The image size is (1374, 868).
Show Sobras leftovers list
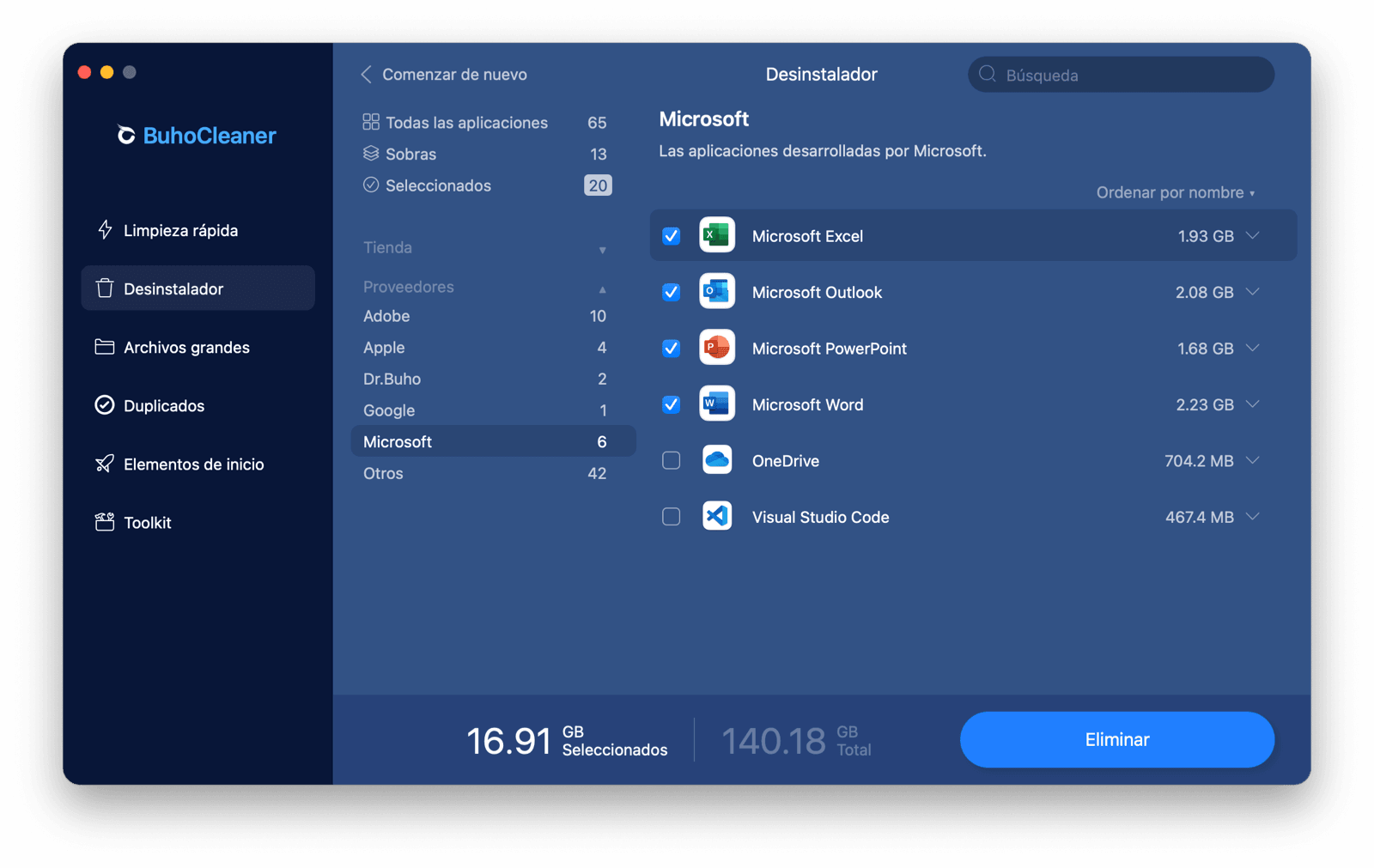(486, 154)
